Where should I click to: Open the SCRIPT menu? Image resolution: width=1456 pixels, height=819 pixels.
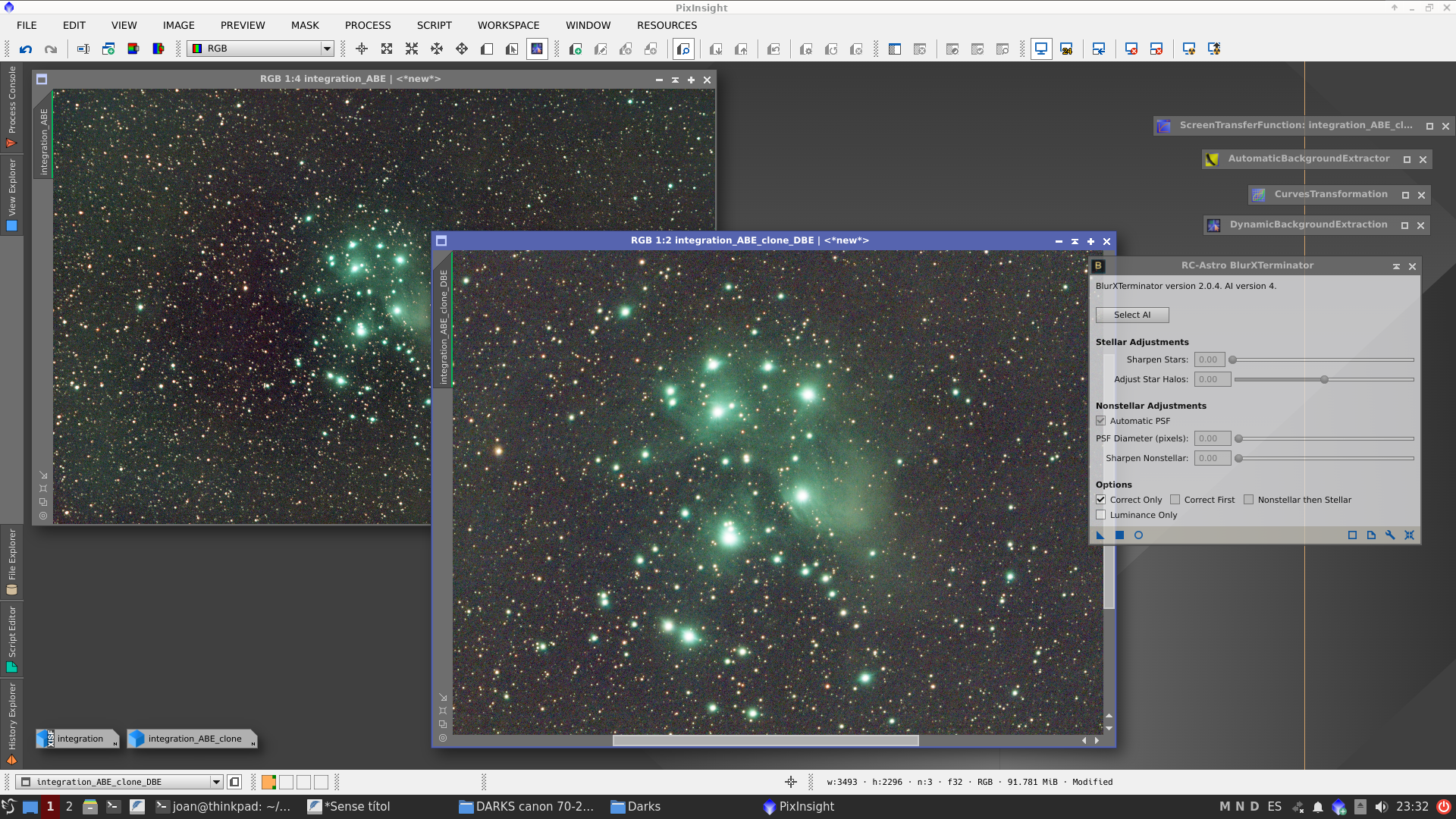pos(434,25)
